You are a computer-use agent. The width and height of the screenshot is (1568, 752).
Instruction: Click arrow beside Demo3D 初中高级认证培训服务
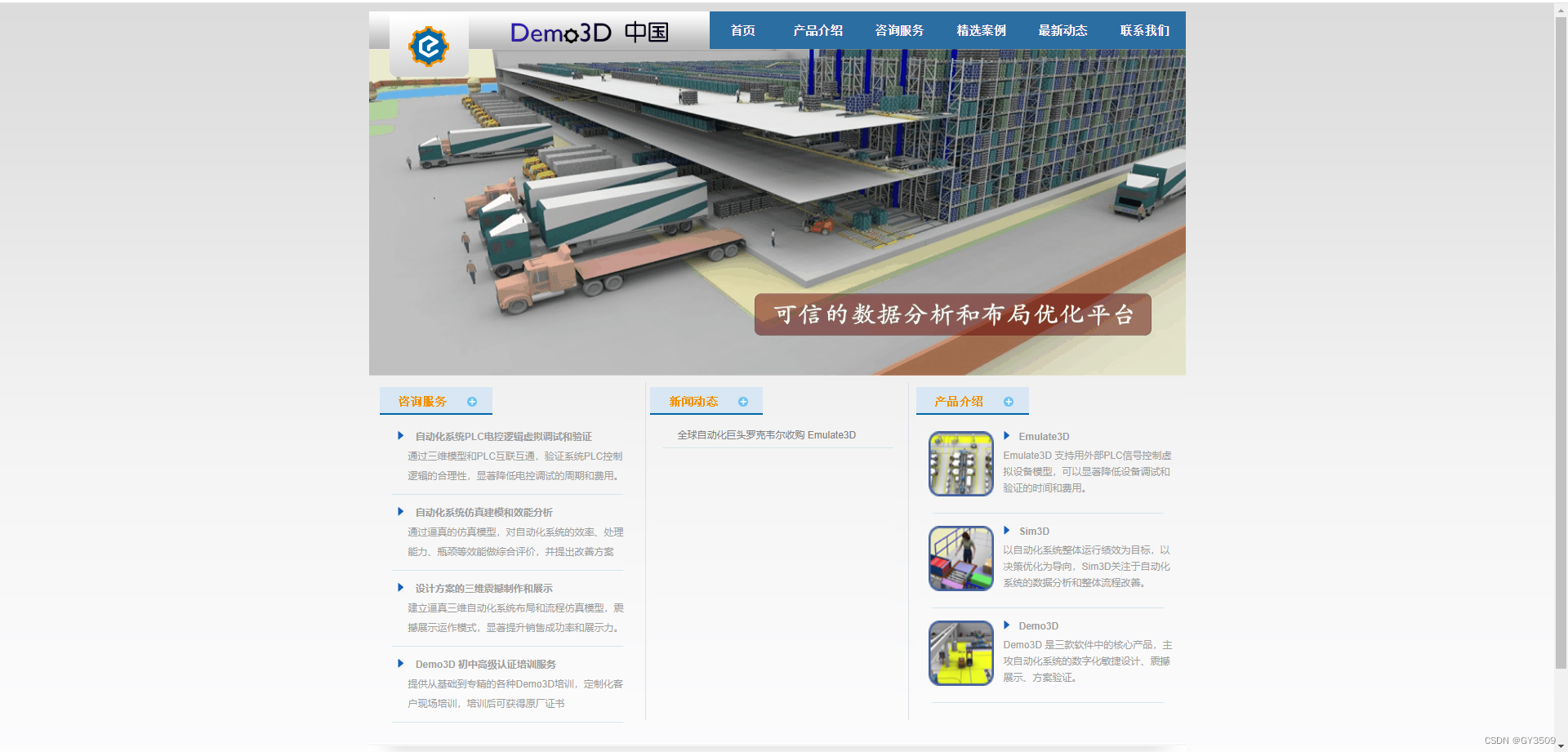pos(401,664)
